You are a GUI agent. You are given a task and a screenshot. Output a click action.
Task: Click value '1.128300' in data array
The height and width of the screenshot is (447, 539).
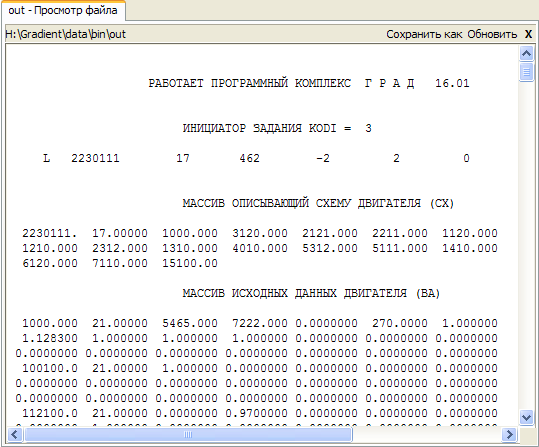point(50,338)
